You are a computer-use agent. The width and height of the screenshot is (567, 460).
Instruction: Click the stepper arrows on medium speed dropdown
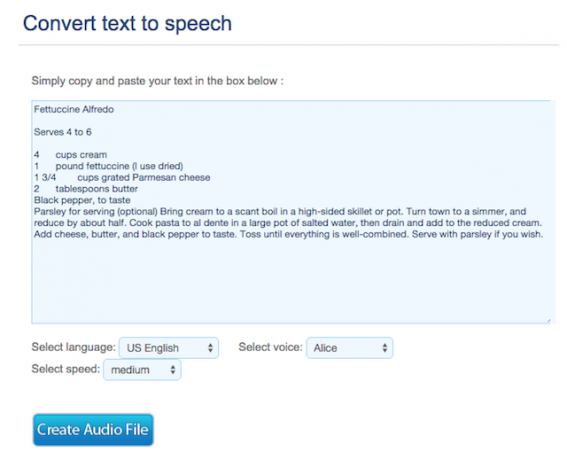click(173, 370)
